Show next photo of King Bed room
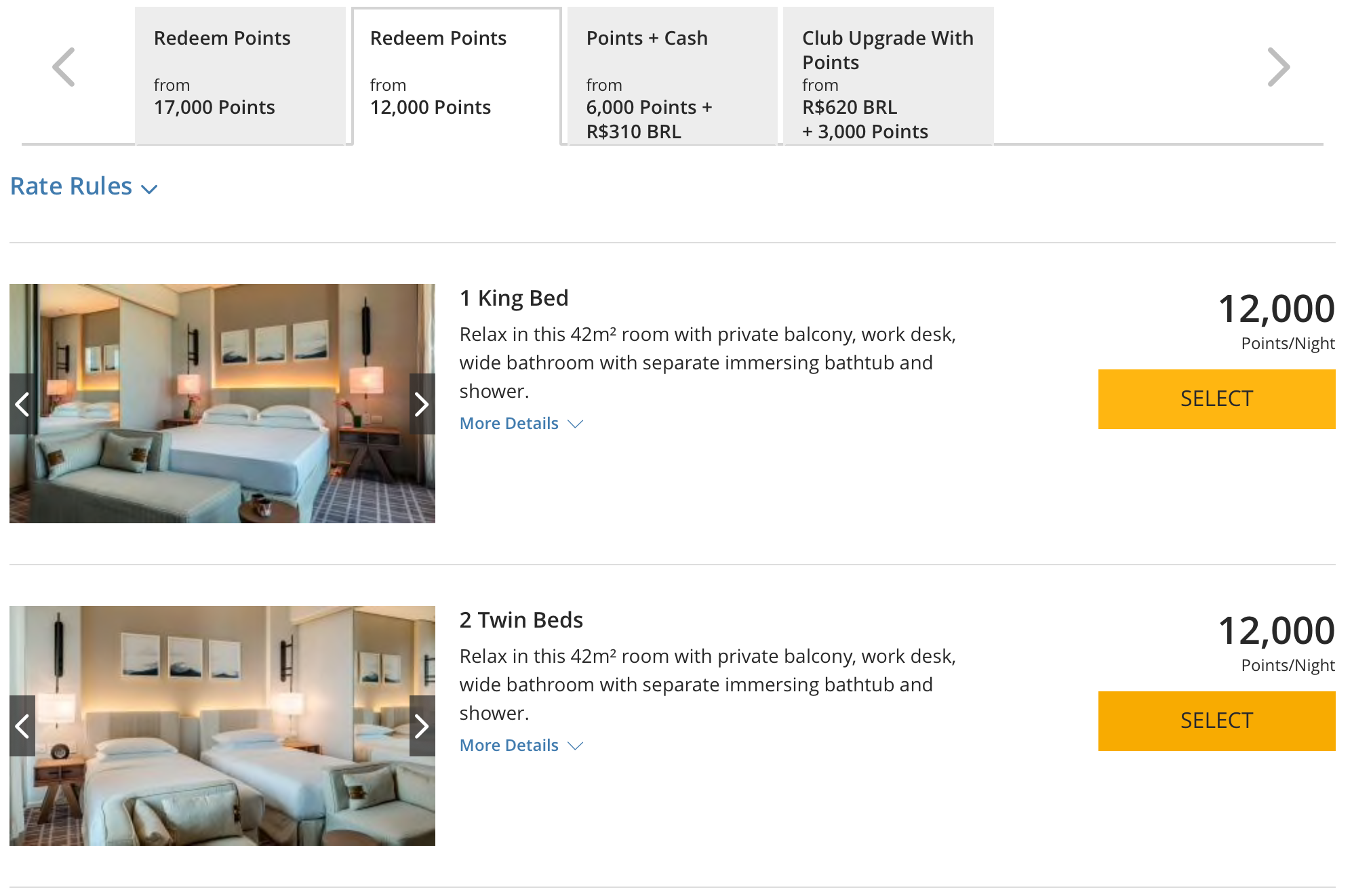Viewport: 1352px width, 896px height. point(422,404)
